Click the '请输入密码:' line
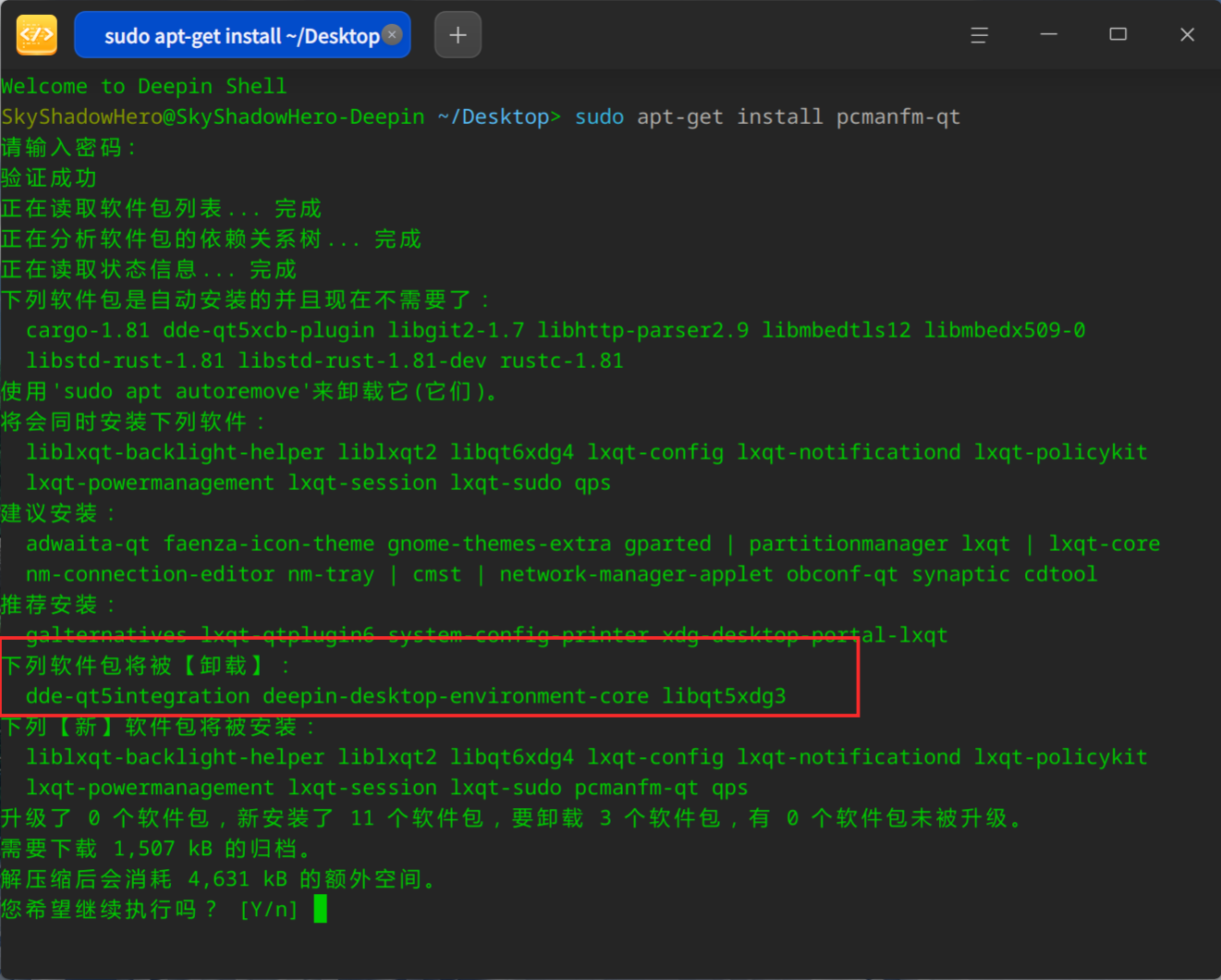This screenshot has width=1221, height=980. 69,147
